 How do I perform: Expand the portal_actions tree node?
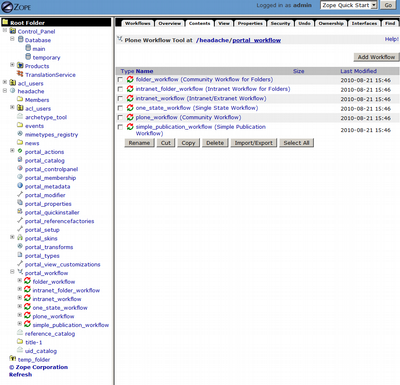(12, 151)
